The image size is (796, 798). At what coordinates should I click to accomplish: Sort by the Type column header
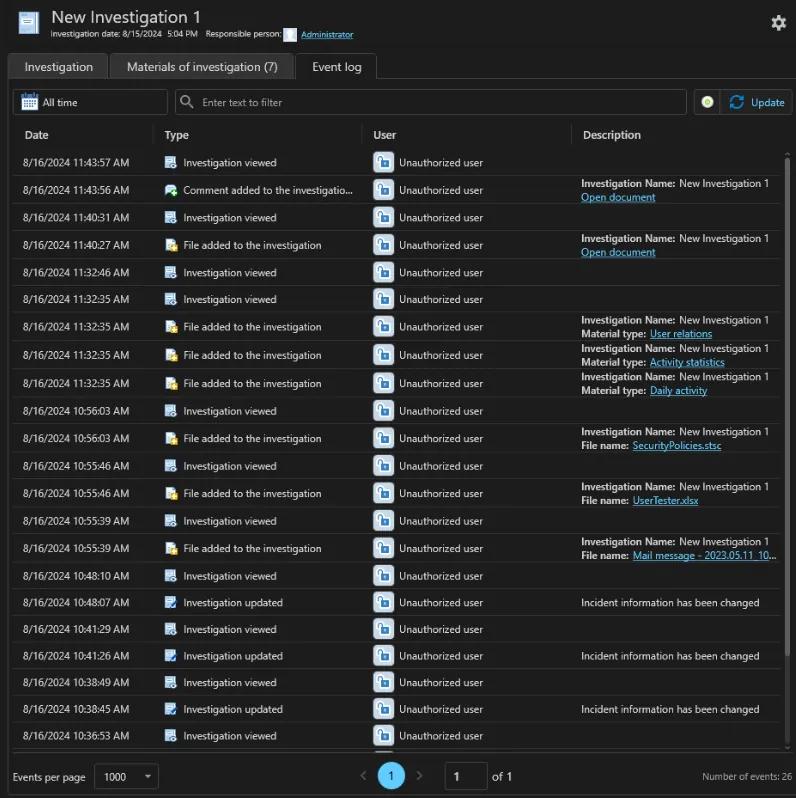pos(176,135)
